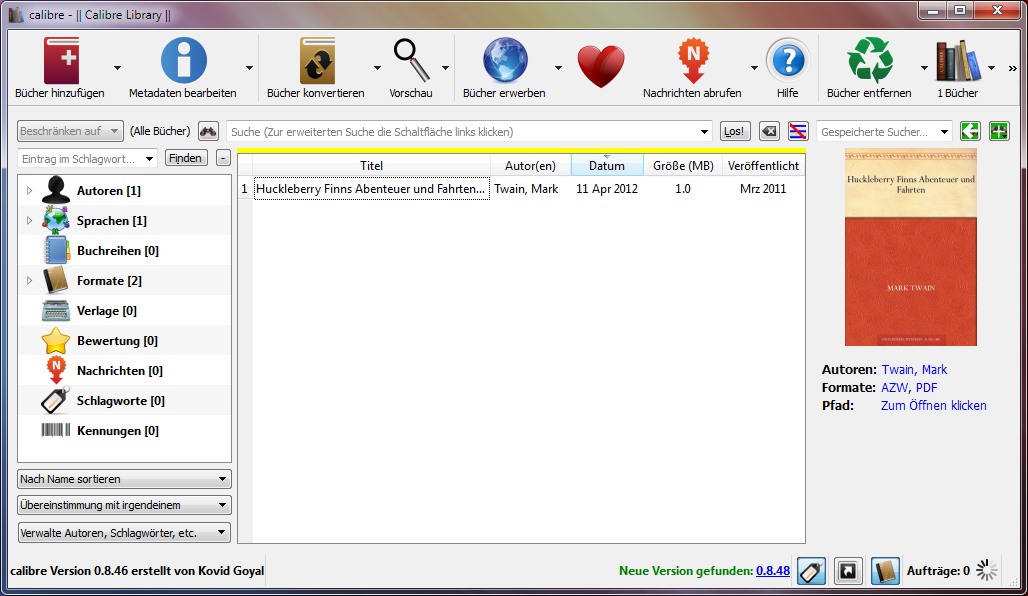This screenshot has height=596, width=1028.
Task: Open Metadaten bearbeiten dropdown arrow
Action: (249, 68)
